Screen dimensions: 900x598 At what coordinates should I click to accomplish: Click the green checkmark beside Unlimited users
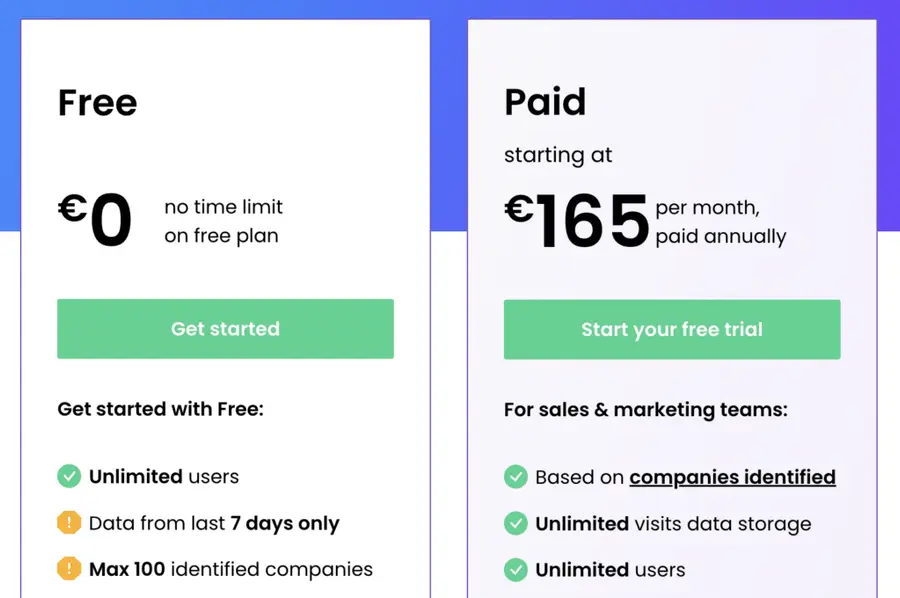pyautogui.click(x=69, y=477)
